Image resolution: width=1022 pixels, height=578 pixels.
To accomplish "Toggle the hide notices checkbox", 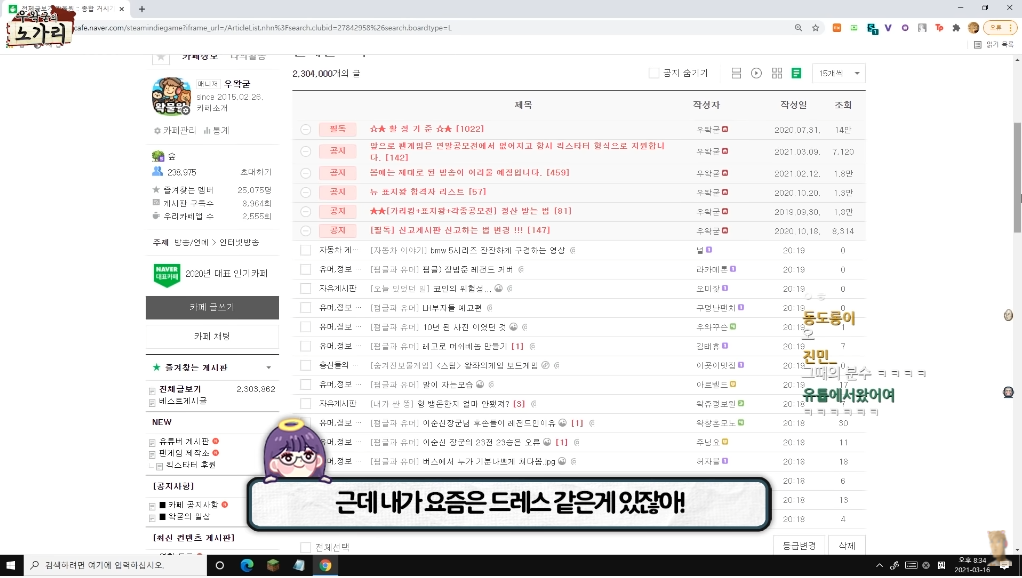I will pos(653,73).
